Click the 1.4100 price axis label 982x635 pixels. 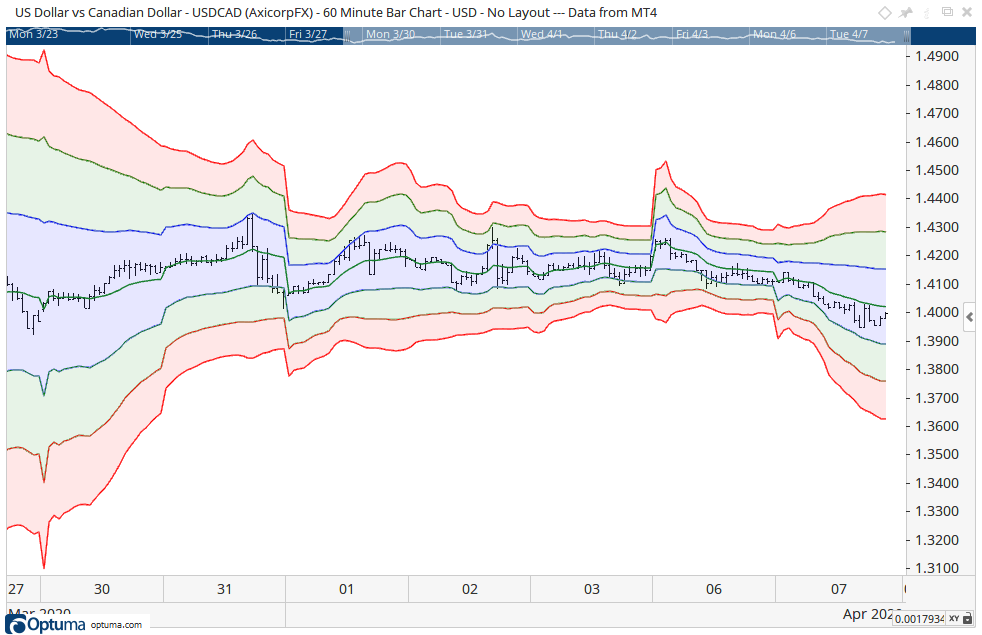point(937,284)
